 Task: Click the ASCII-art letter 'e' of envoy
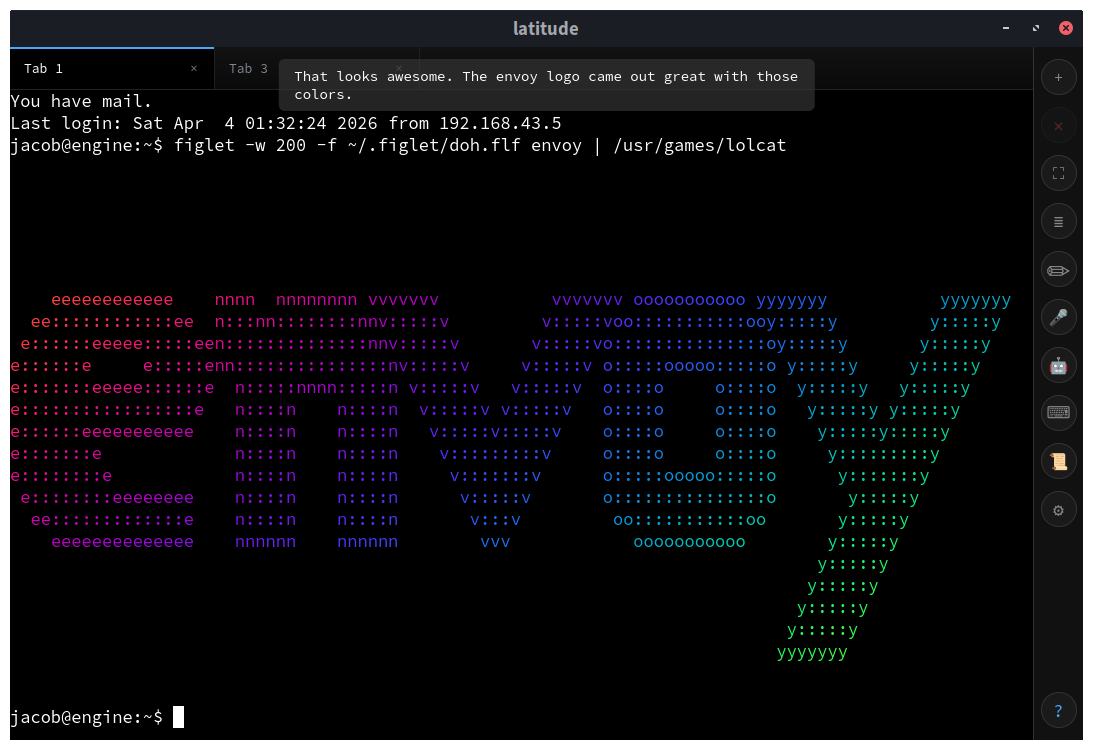click(112, 420)
